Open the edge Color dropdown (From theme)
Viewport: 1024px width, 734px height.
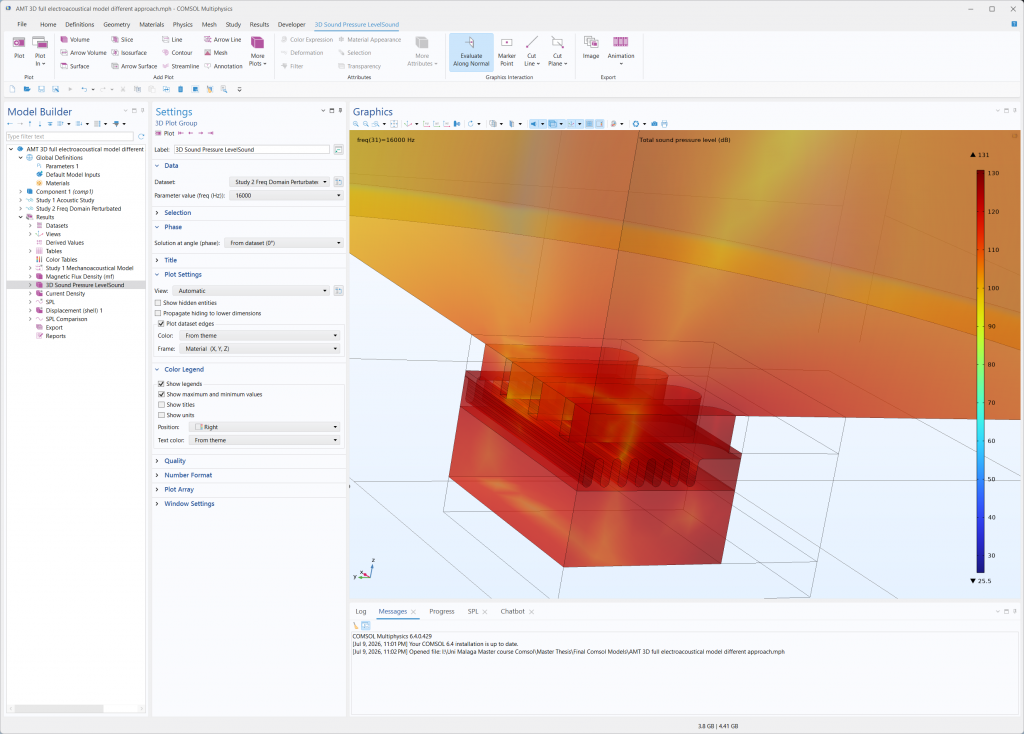tap(259, 336)
